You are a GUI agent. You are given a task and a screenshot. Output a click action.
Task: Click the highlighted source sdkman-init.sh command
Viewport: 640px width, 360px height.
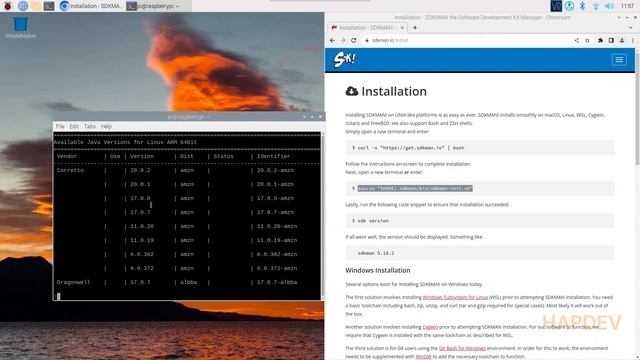click(415, 189)
